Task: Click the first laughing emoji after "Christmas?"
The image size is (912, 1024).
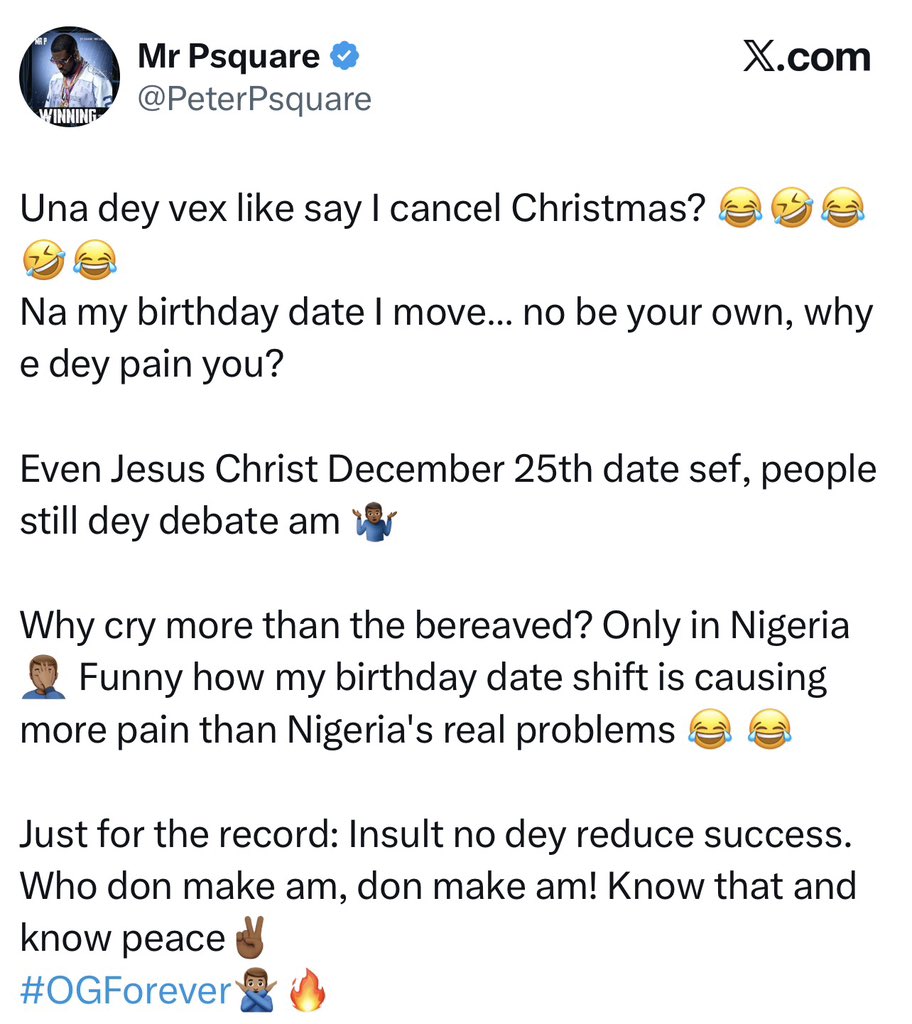Action: [x=741, y=209]
